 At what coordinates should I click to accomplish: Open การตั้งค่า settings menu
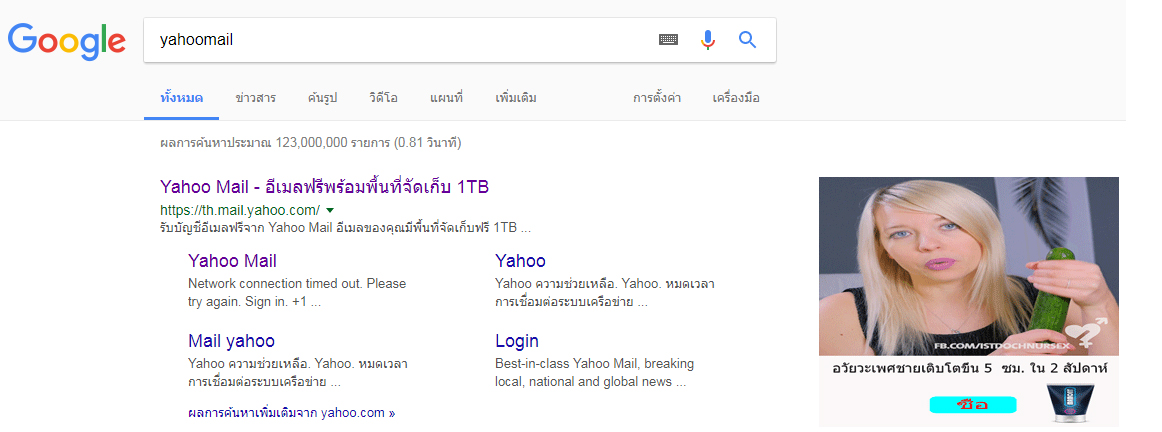(x=657, y=98)
